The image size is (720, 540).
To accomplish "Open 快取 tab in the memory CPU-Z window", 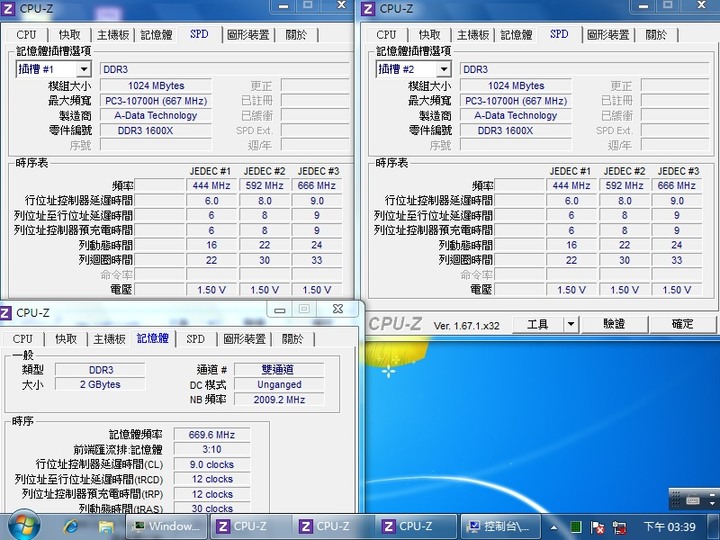I will click(x=66, y=339).
